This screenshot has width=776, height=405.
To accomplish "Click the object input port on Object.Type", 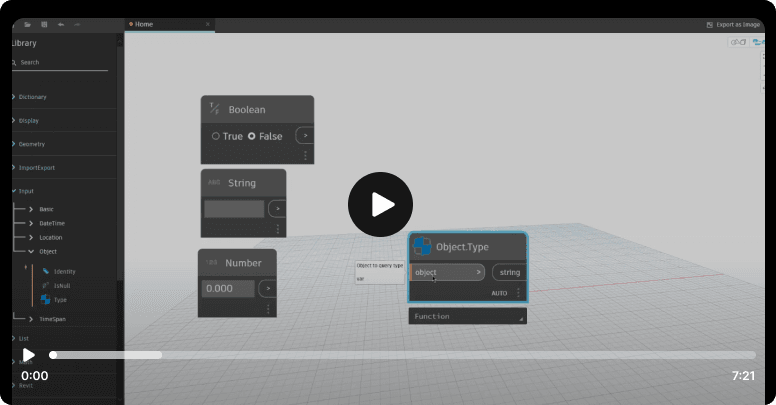I will tap(447, 272).
